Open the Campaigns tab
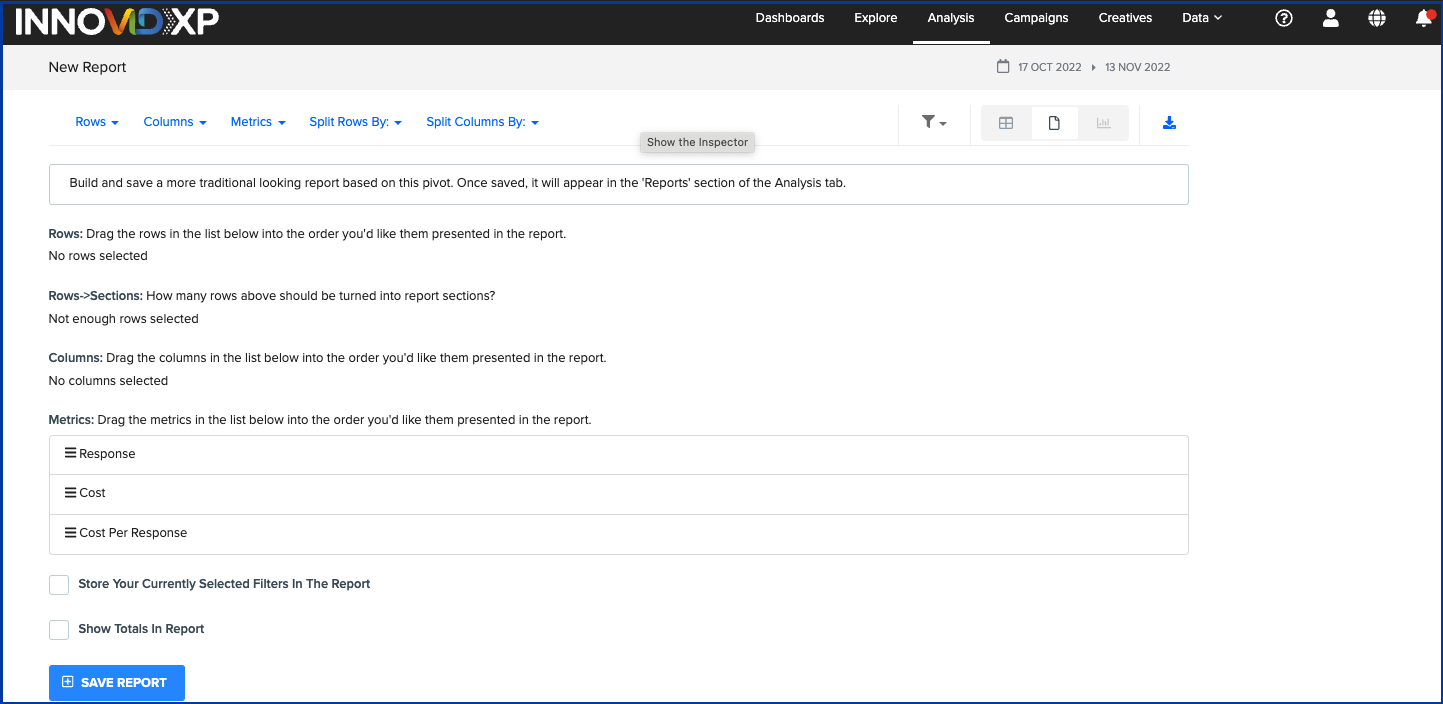 point(1036,18)
